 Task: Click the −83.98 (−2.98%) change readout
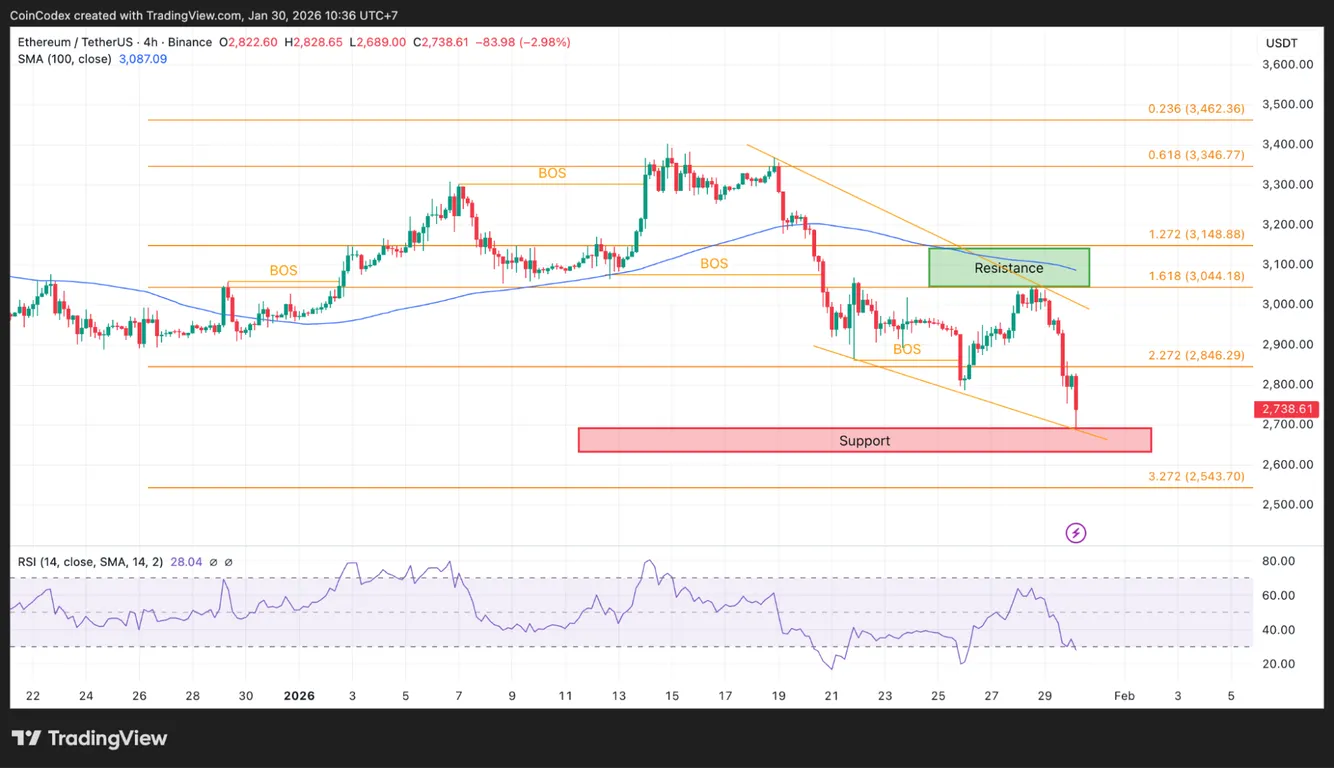(523, 42)
